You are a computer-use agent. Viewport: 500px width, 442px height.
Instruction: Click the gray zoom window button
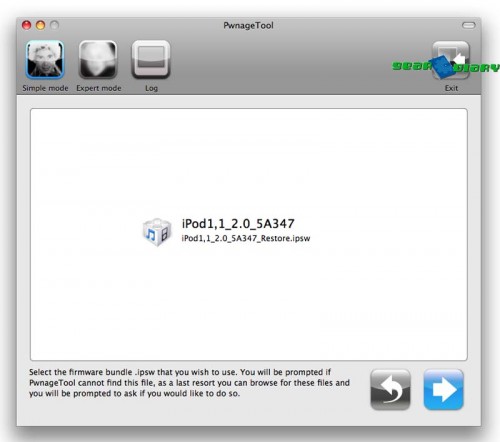pos(54,25)
